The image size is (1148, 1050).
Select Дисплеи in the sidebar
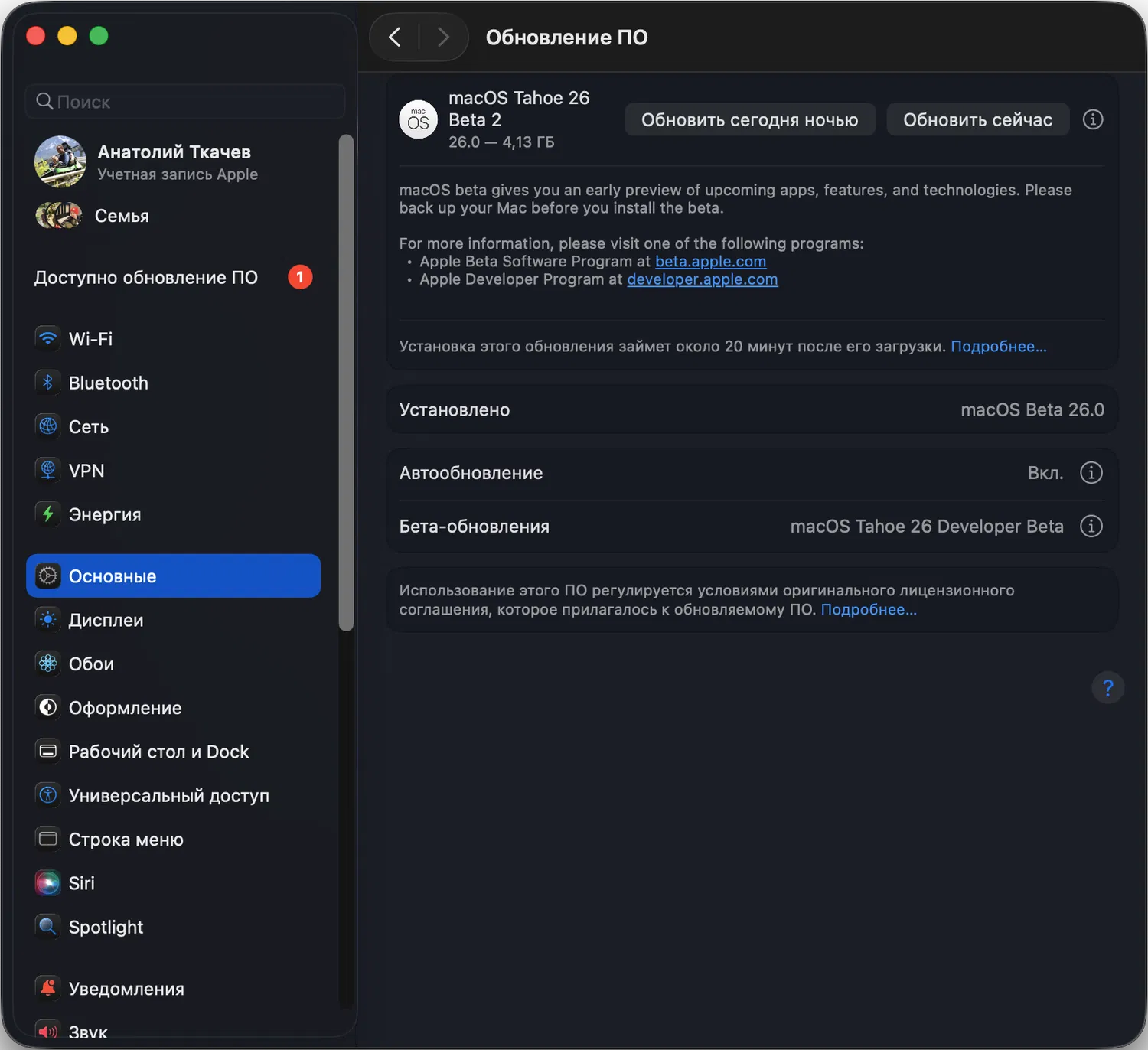pyautogui.click(x=106, y=620)
